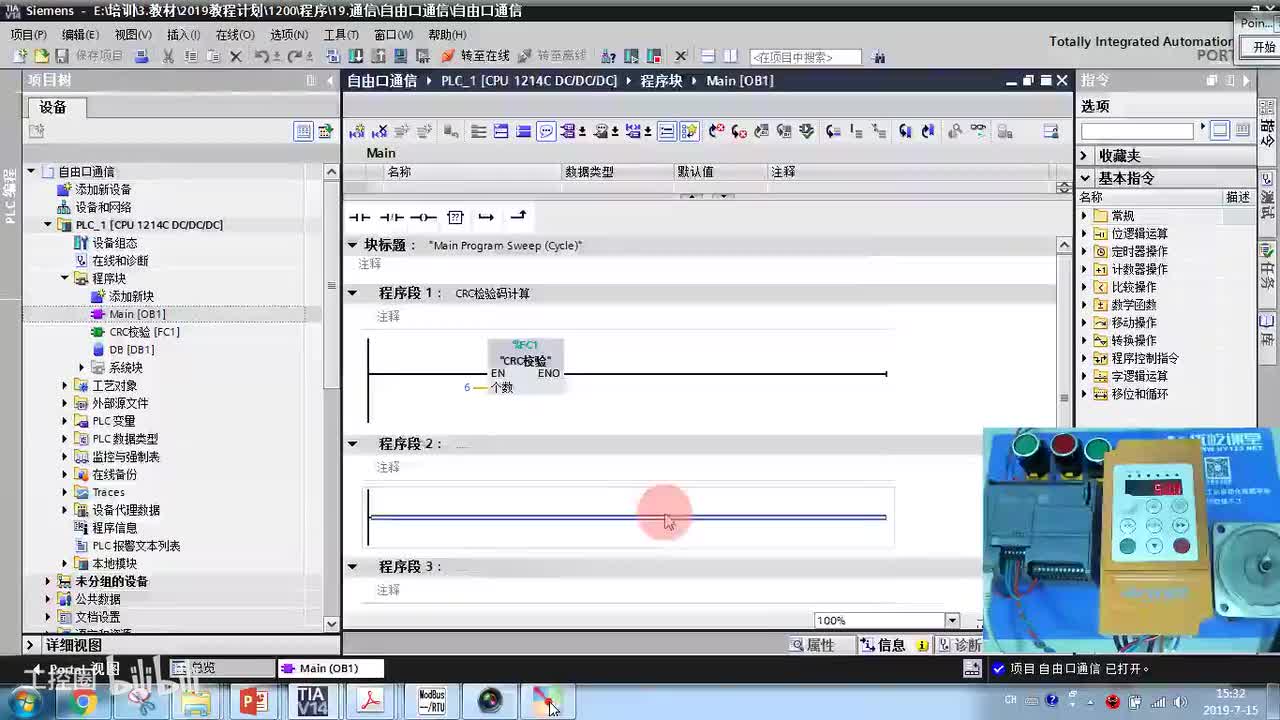
Task: Open PowerPoint from the Windows taskbar
Action: [254, 701]
